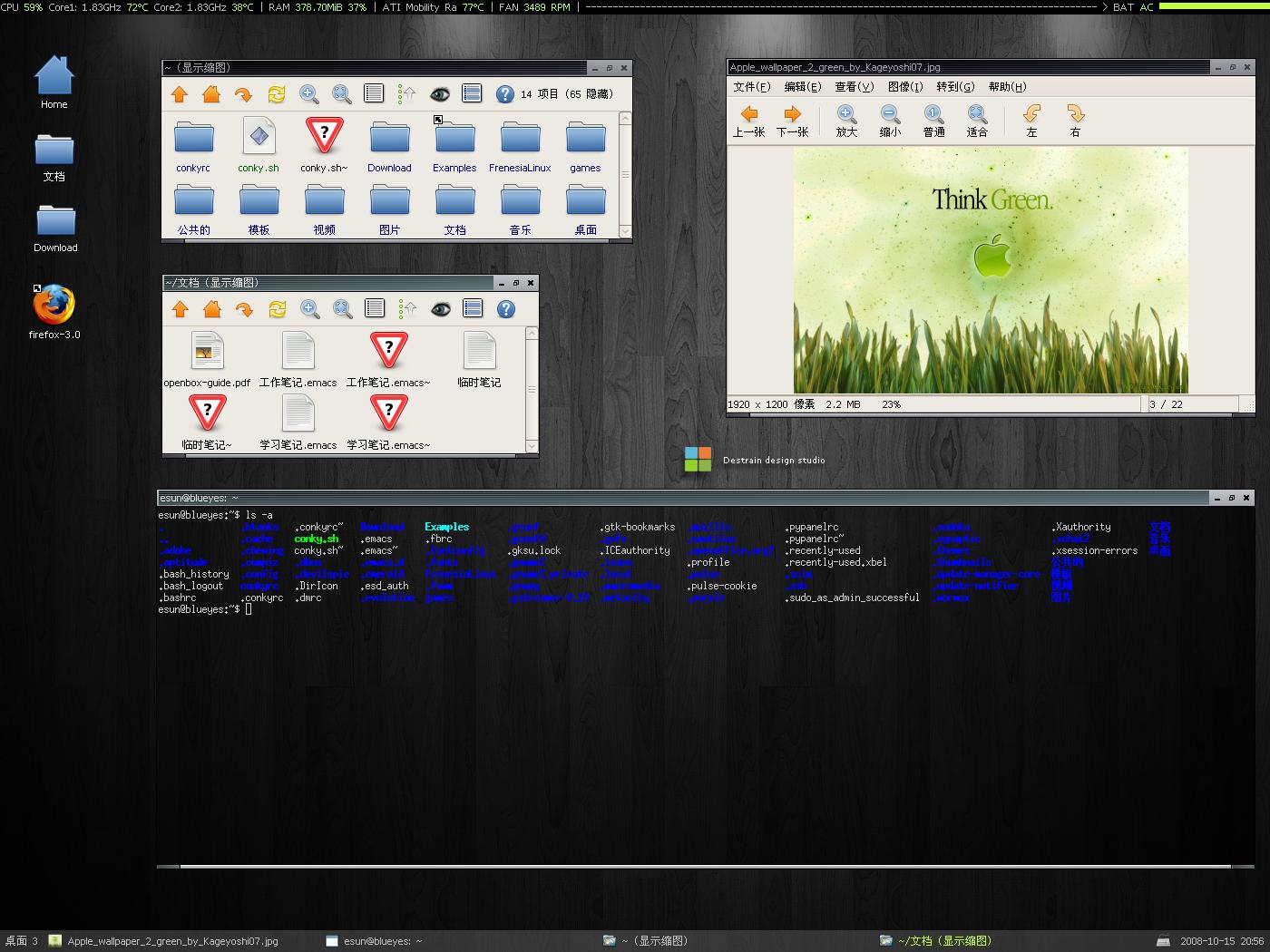Image resolution: width=1270 pixels, height=952 pixels.
Task: Open help in 文档 filer toolbar
Action: pyautogui.click(x=506, y=309)
